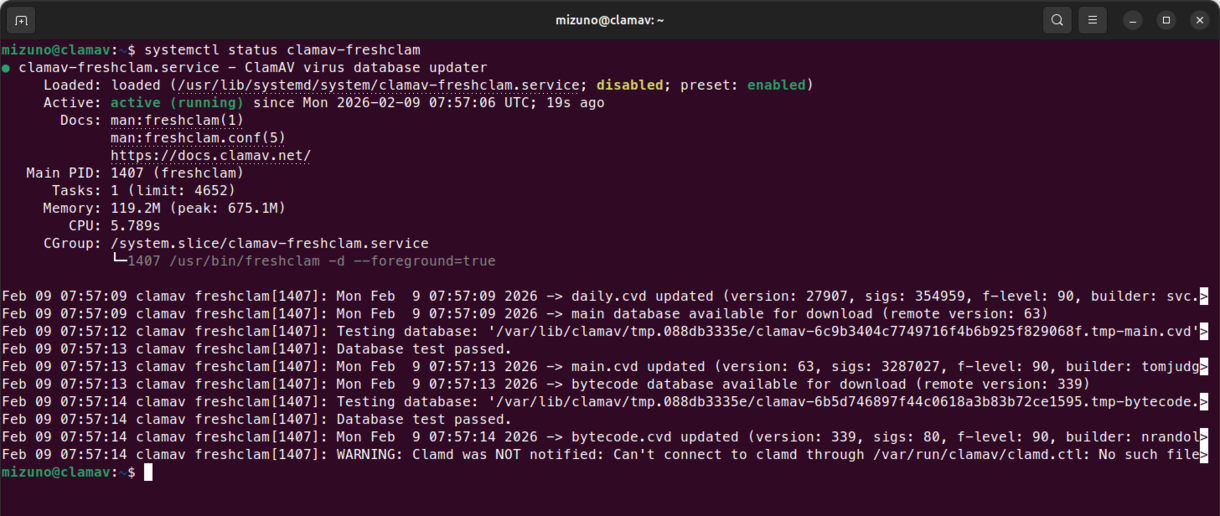The image size is (1220, 516).
Task: Open the terminal hamburger menu
Action: pyautogui.click(x=1092, y=20)
